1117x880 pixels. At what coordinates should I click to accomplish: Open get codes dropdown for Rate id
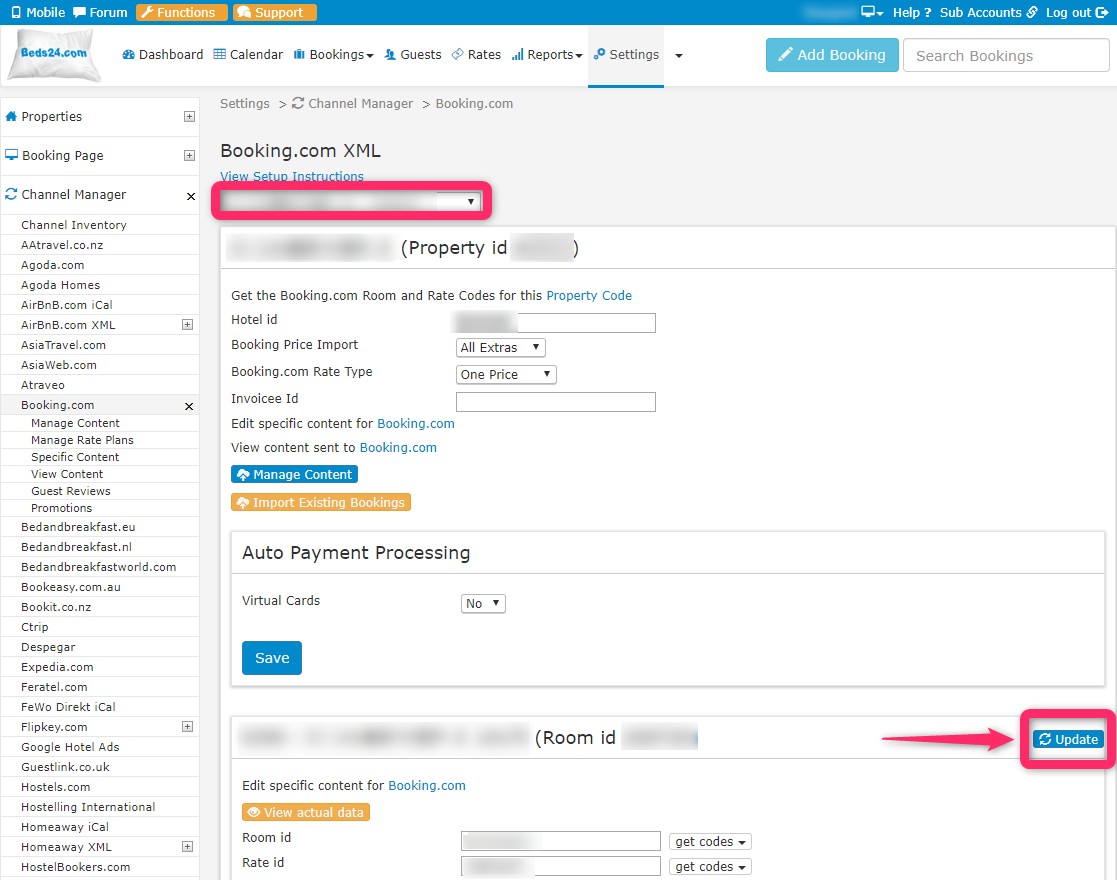tap(710, 866)
